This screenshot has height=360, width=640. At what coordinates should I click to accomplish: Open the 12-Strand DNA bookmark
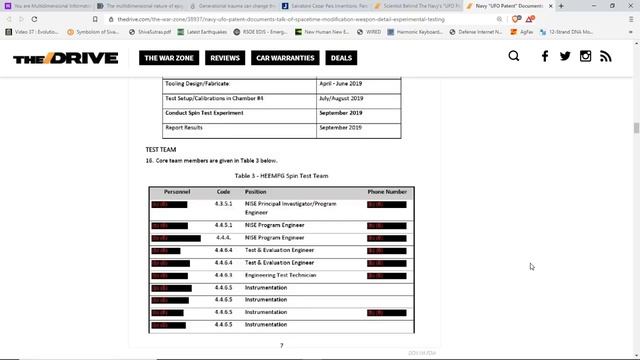[566, 32]
